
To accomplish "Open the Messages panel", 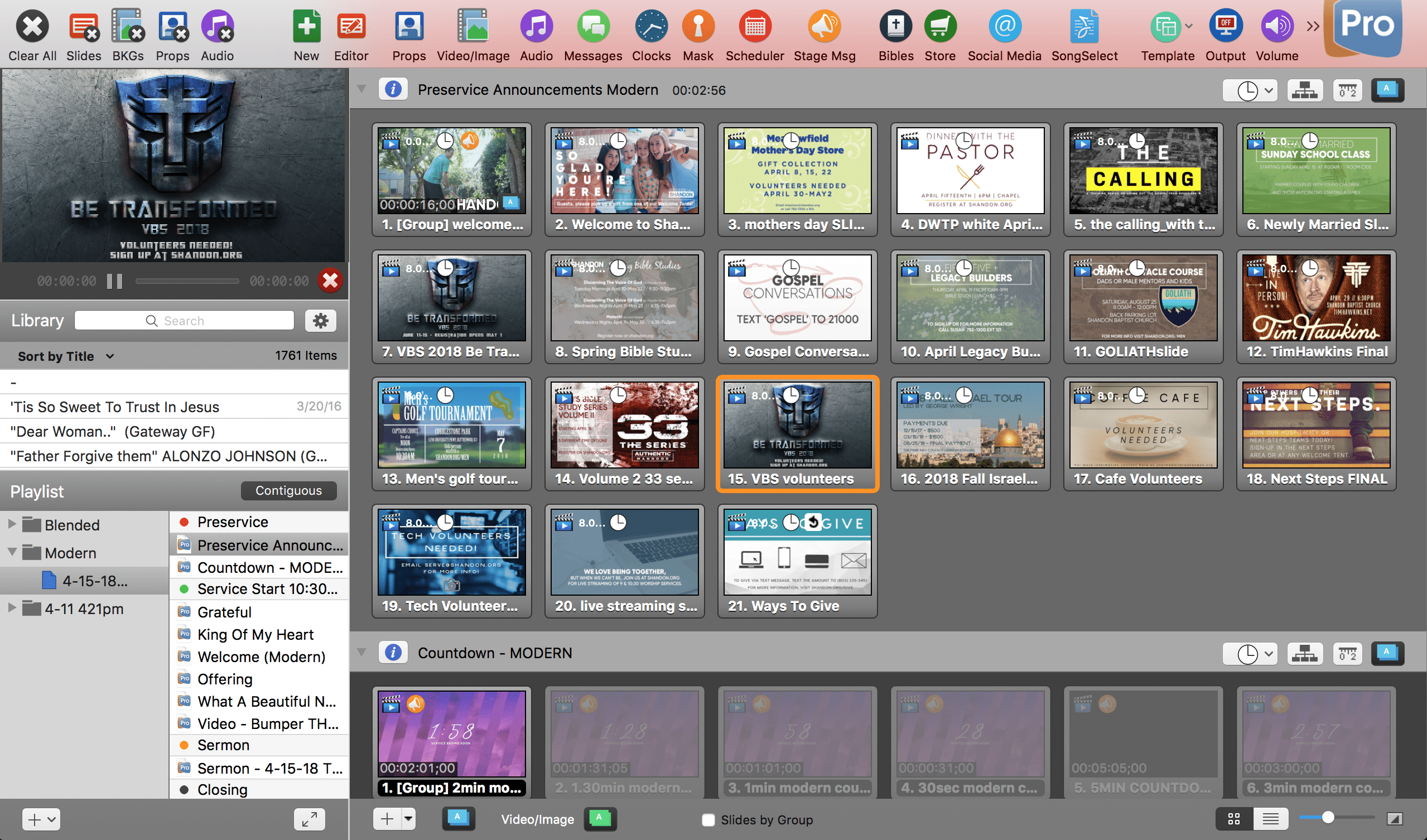I will 593,27.
